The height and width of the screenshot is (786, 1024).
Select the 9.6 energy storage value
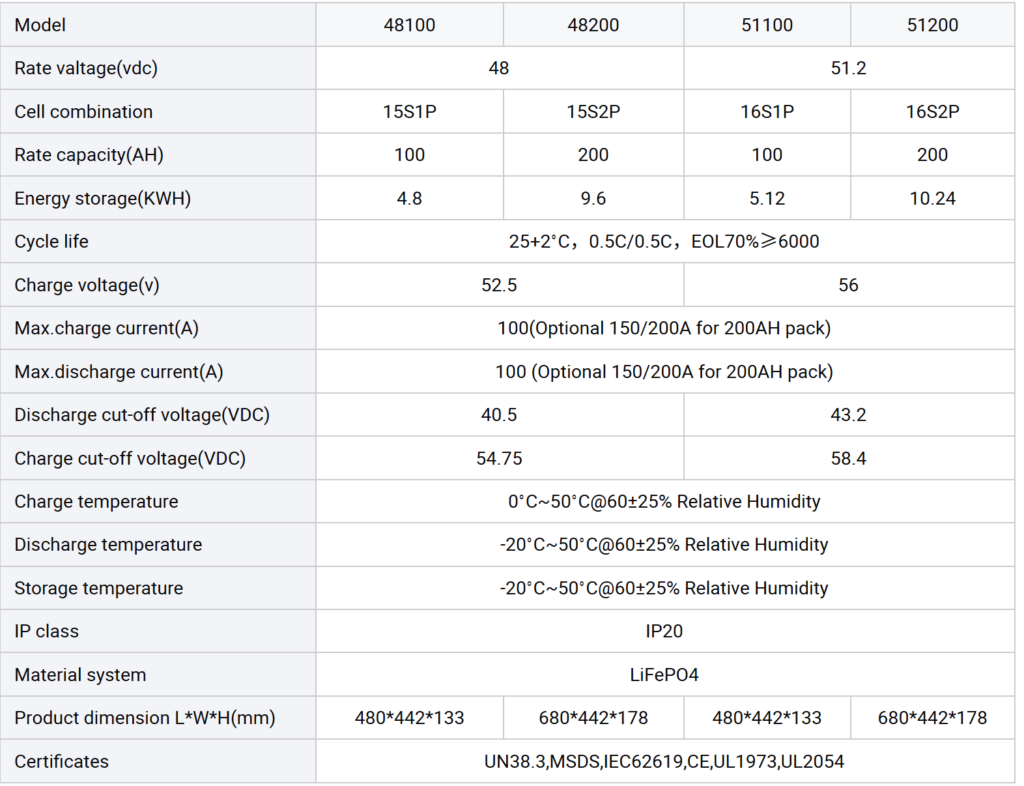coord(593,198)
